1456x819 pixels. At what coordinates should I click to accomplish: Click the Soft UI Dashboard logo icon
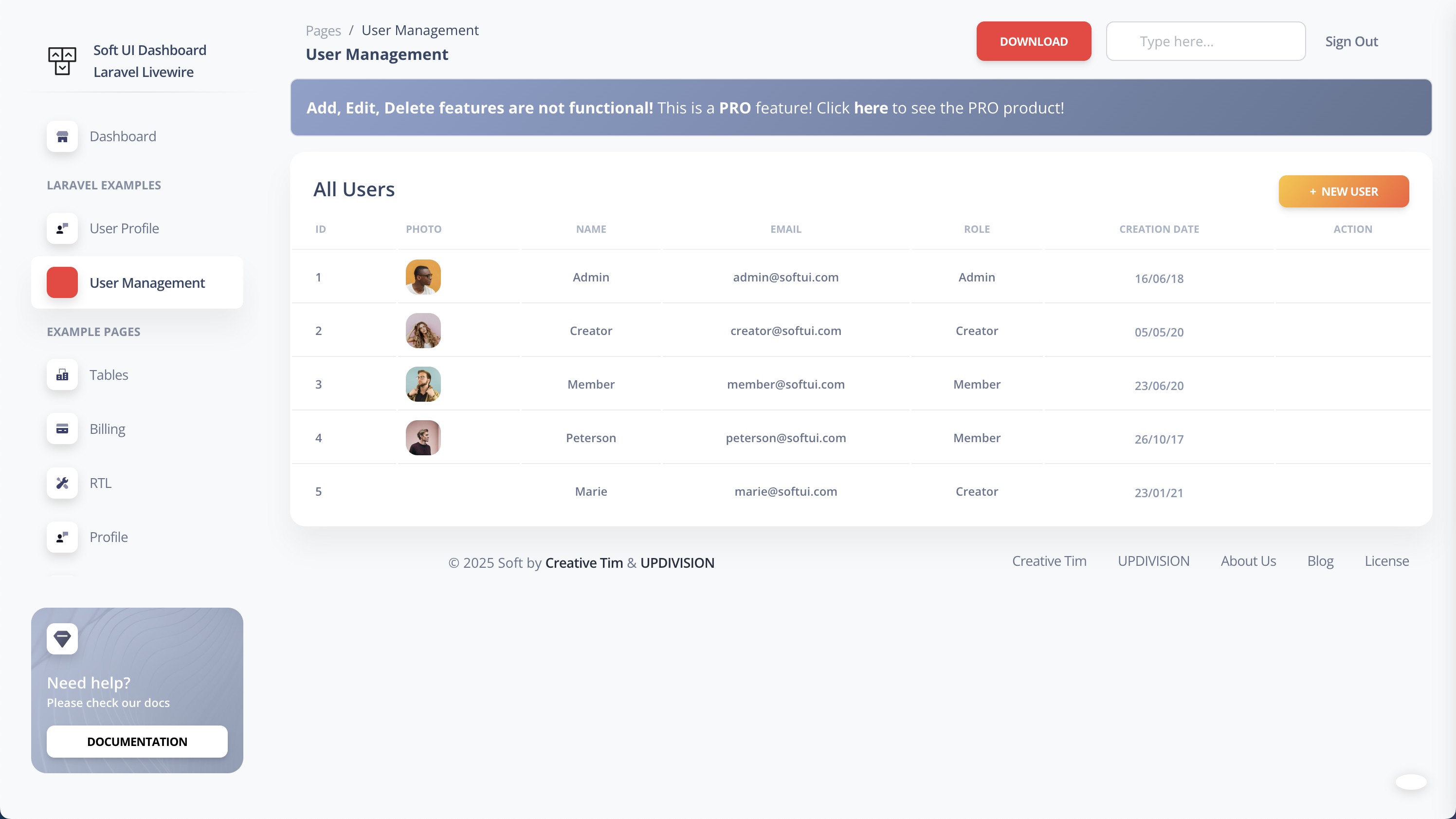coord(62,60)
